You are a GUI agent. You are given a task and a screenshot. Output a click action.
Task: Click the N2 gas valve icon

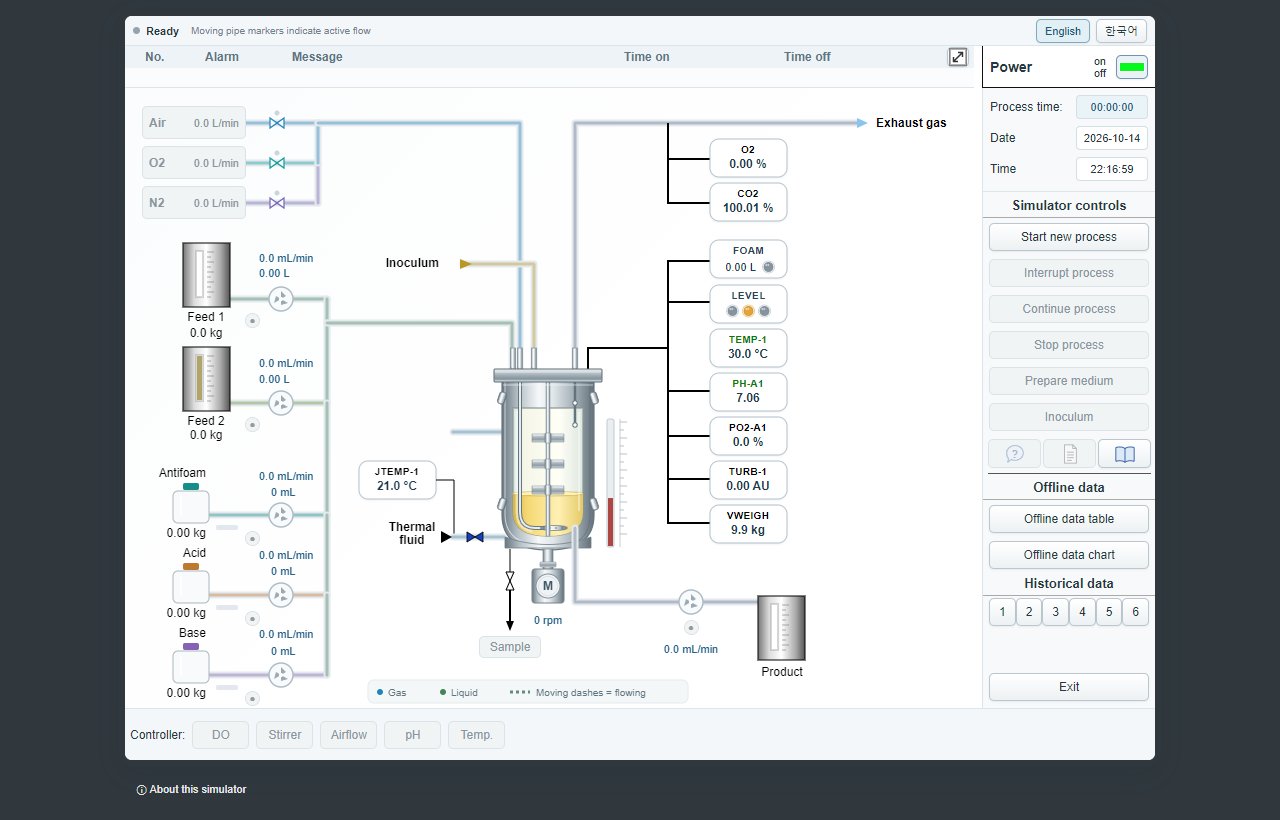click(x=277, y=203)
